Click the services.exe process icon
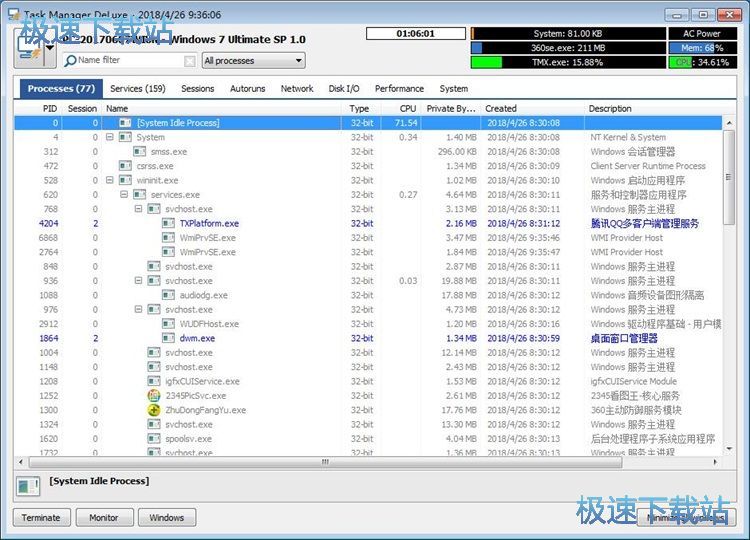The height and width of the screenshot is (540, 750). point(139,195)
